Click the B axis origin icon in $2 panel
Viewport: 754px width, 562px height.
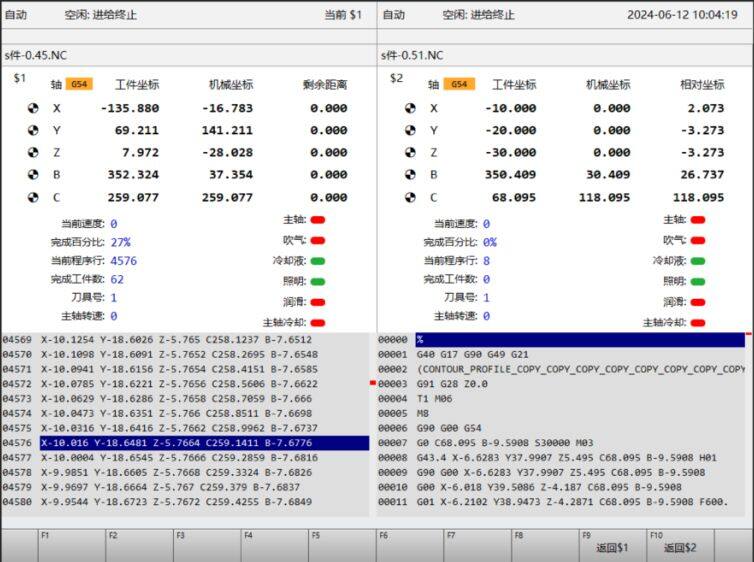(x=410, y=175)
